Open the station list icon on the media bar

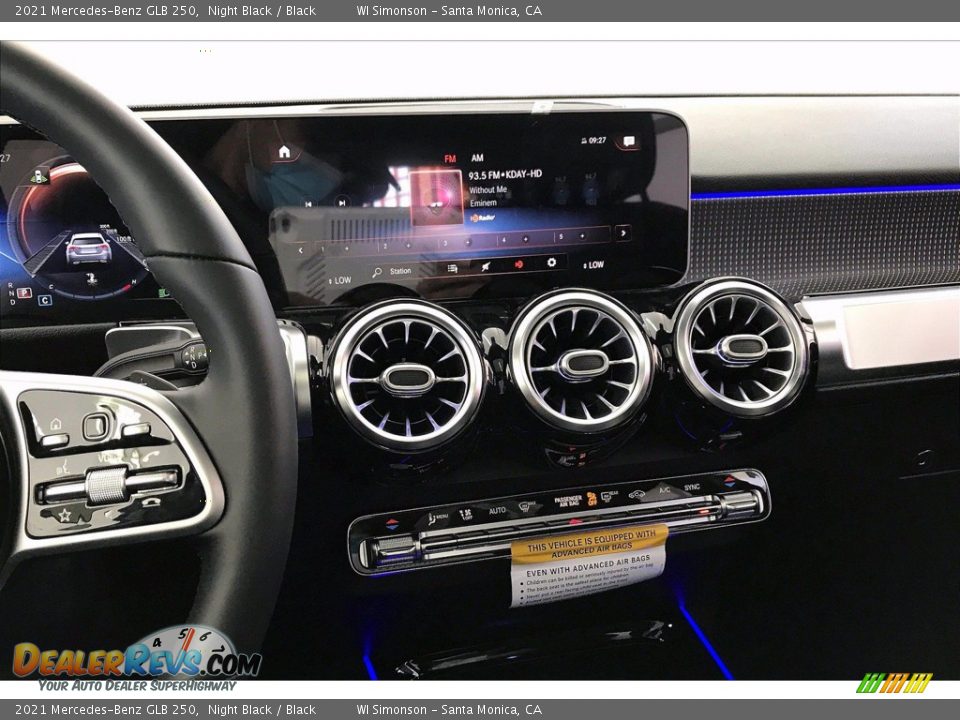tap(451, 267)
